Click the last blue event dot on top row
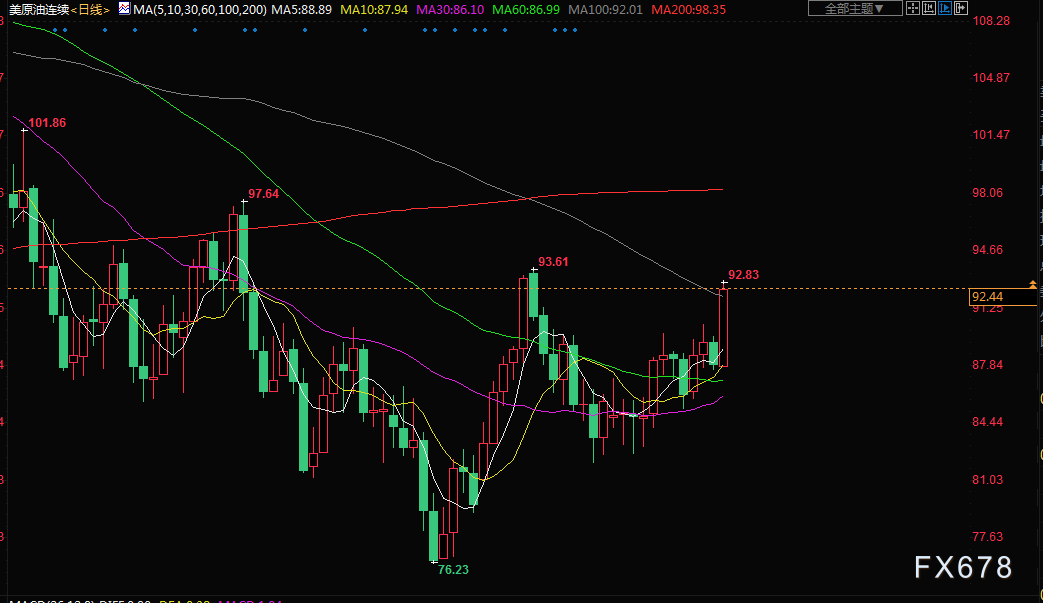This screenshot has height=603, width=1043. 575,30
